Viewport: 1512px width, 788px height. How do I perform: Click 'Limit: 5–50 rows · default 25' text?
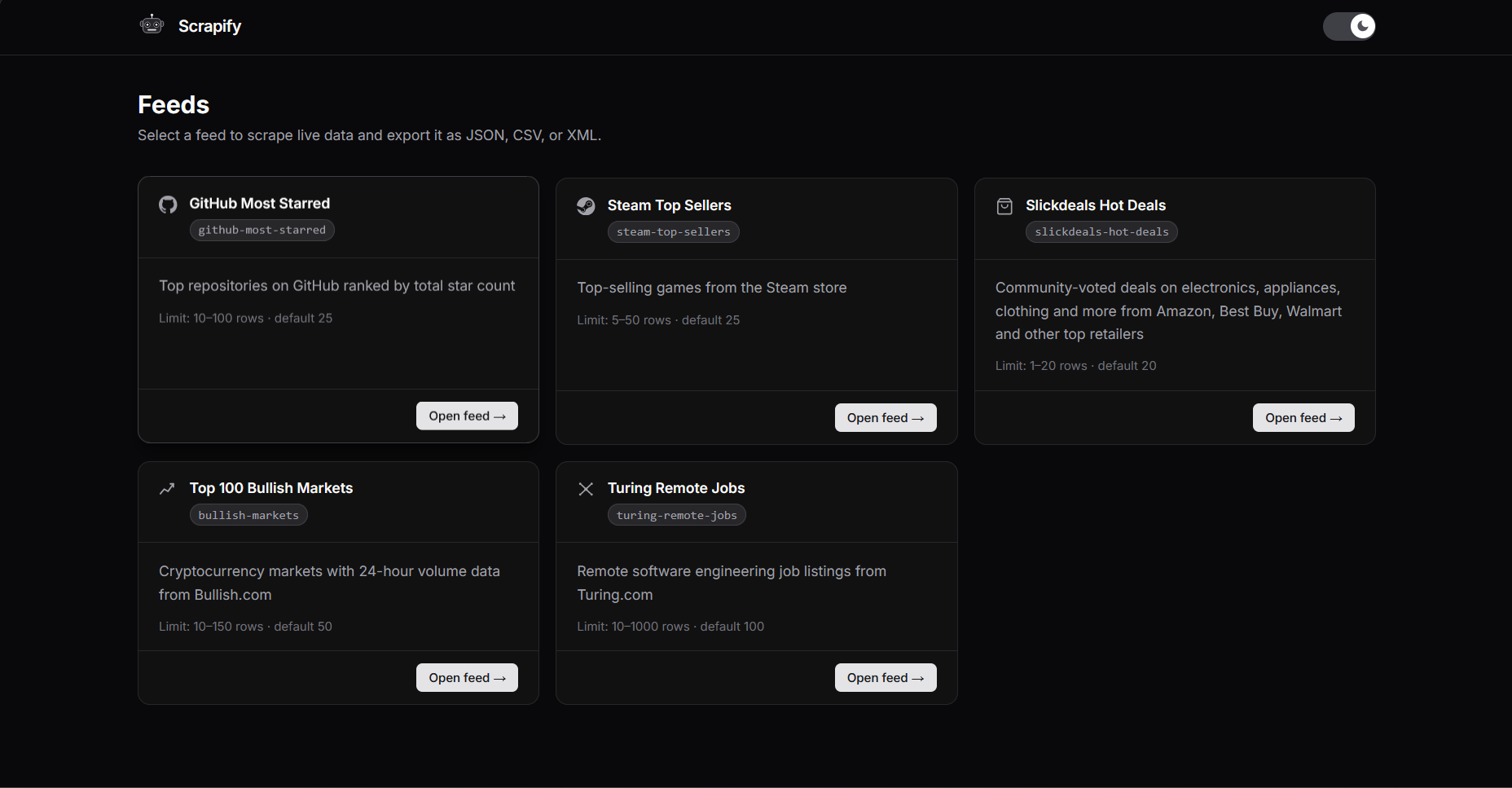pos(658,320)
